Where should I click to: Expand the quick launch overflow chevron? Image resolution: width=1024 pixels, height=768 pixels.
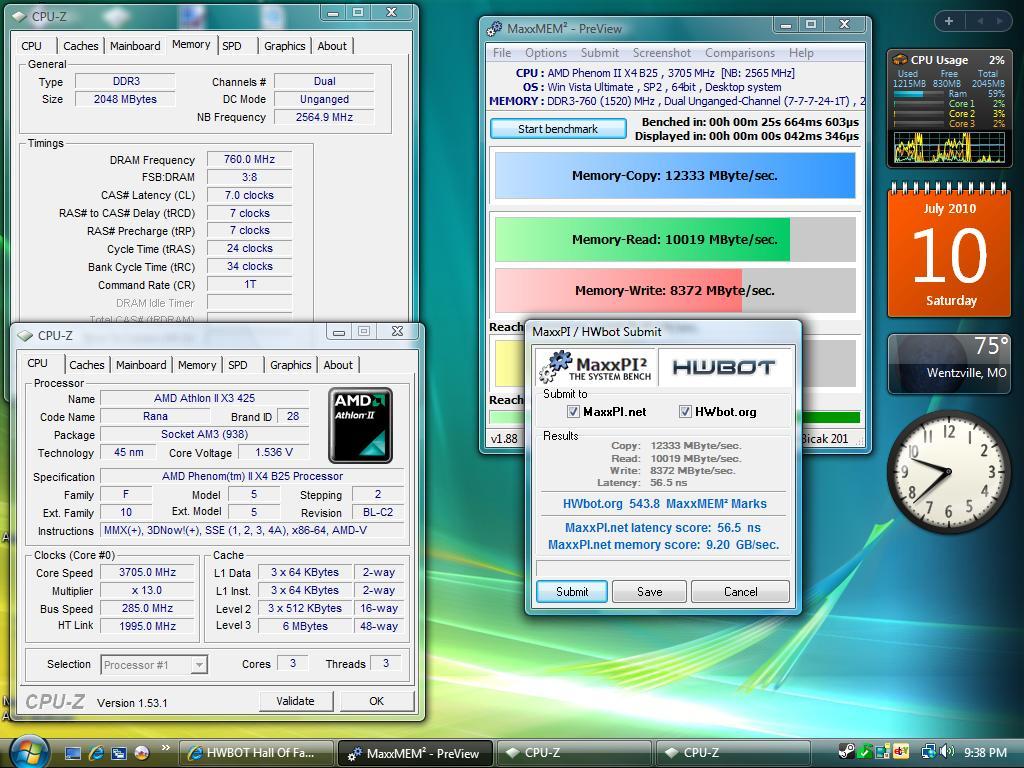[x=165, y=748]
